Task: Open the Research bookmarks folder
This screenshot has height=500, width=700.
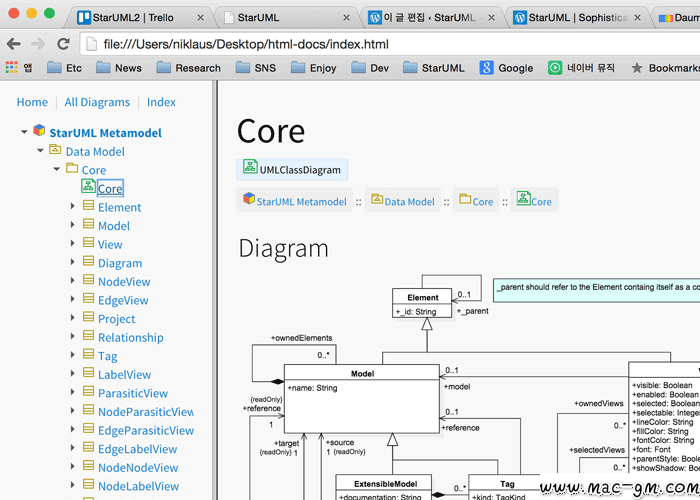Action: pyautogui.click(x=189, y=68)
